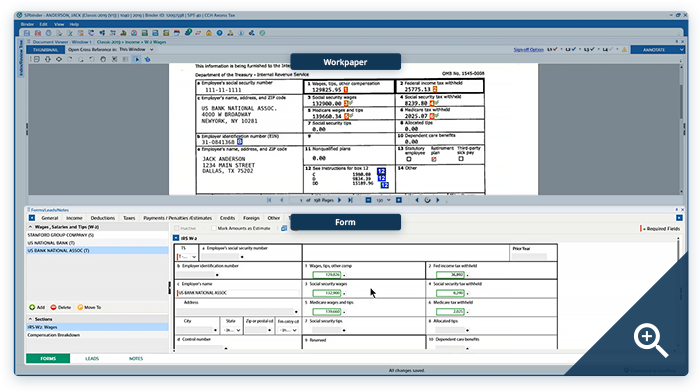The height and width of the screenshot is (392, 700).
Task: Collapse the IRS W-2 form section
Action: [x=176, y=238]
